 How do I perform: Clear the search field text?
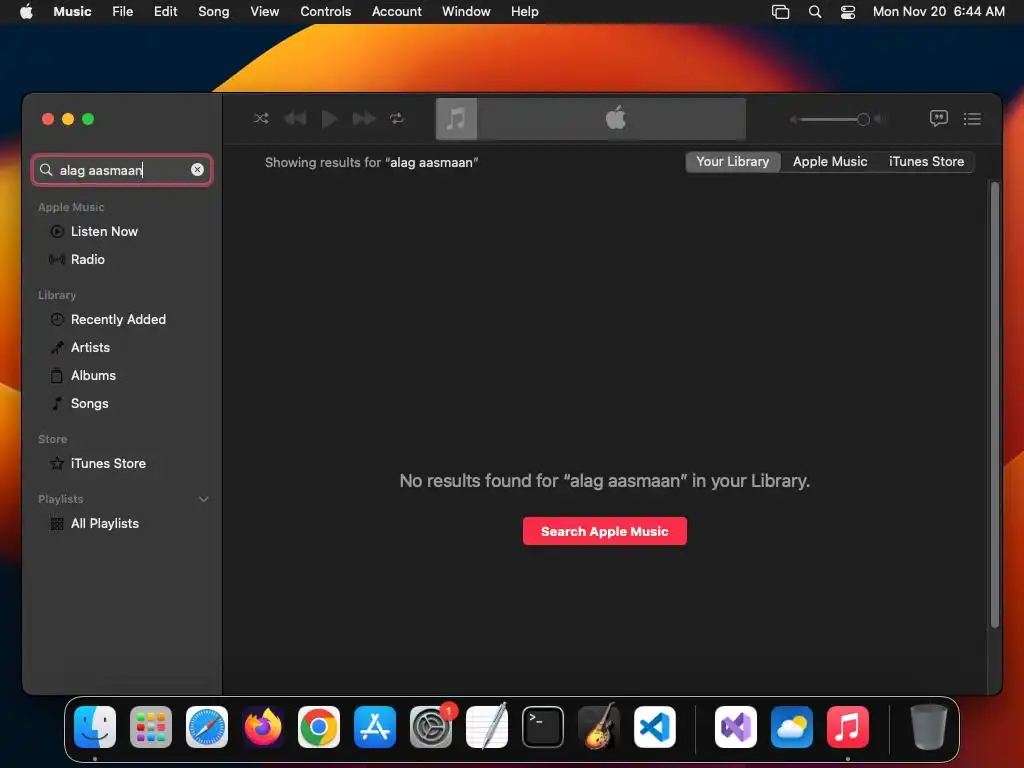click(x=197, y=170)
